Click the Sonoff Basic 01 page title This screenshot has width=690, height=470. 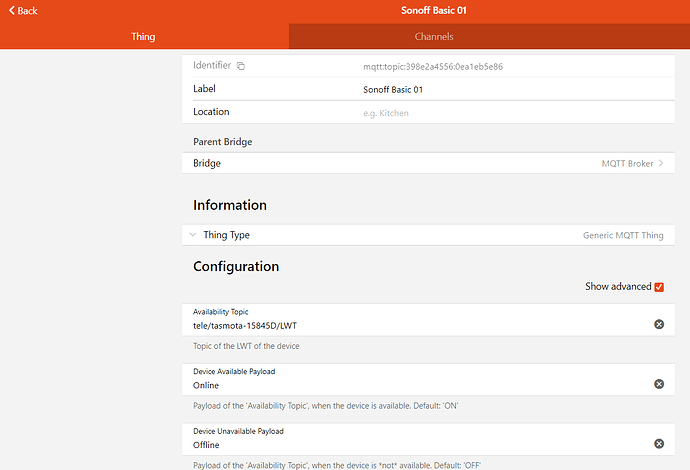(x=434, y=11)
